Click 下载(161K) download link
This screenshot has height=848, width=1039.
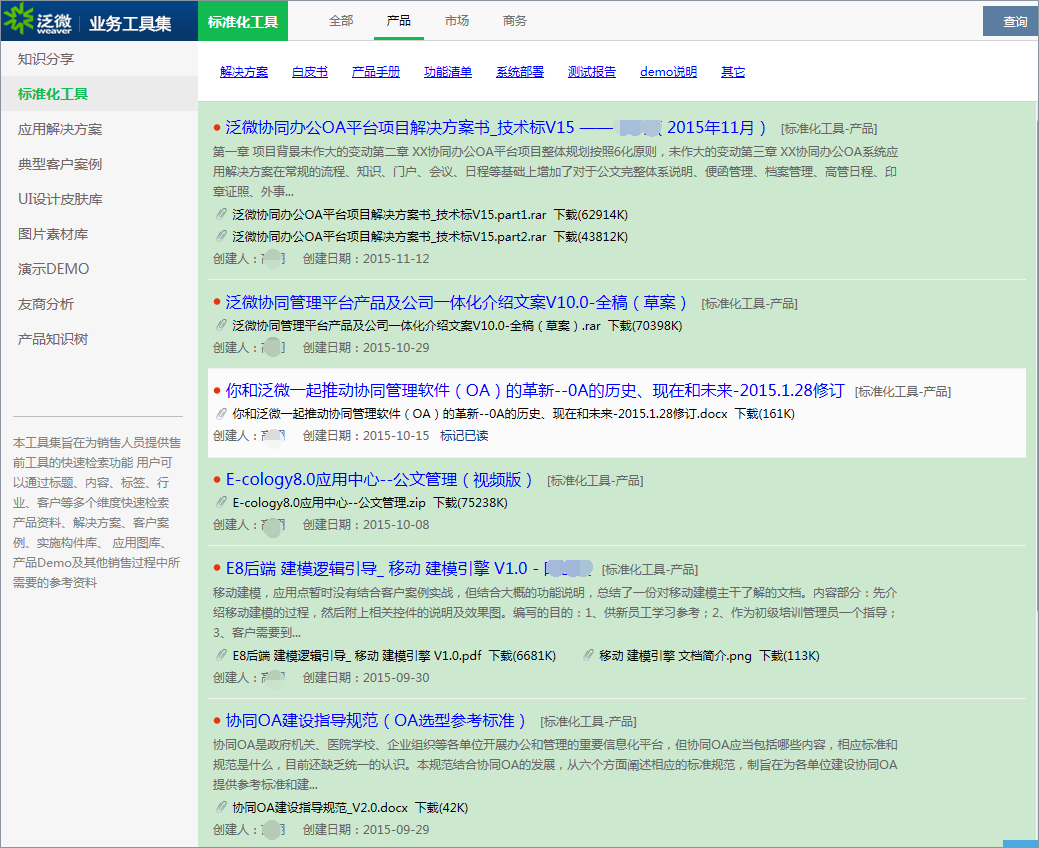(x=765, y=413)
